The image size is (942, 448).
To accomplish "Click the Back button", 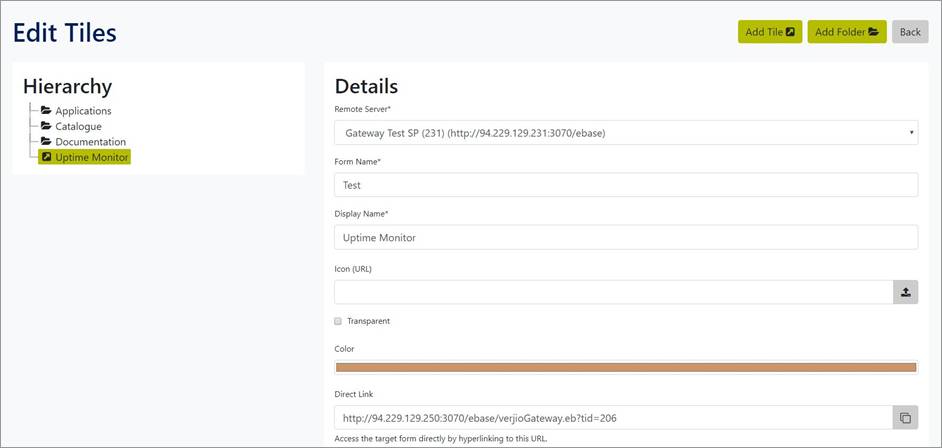I will point(909,32).
